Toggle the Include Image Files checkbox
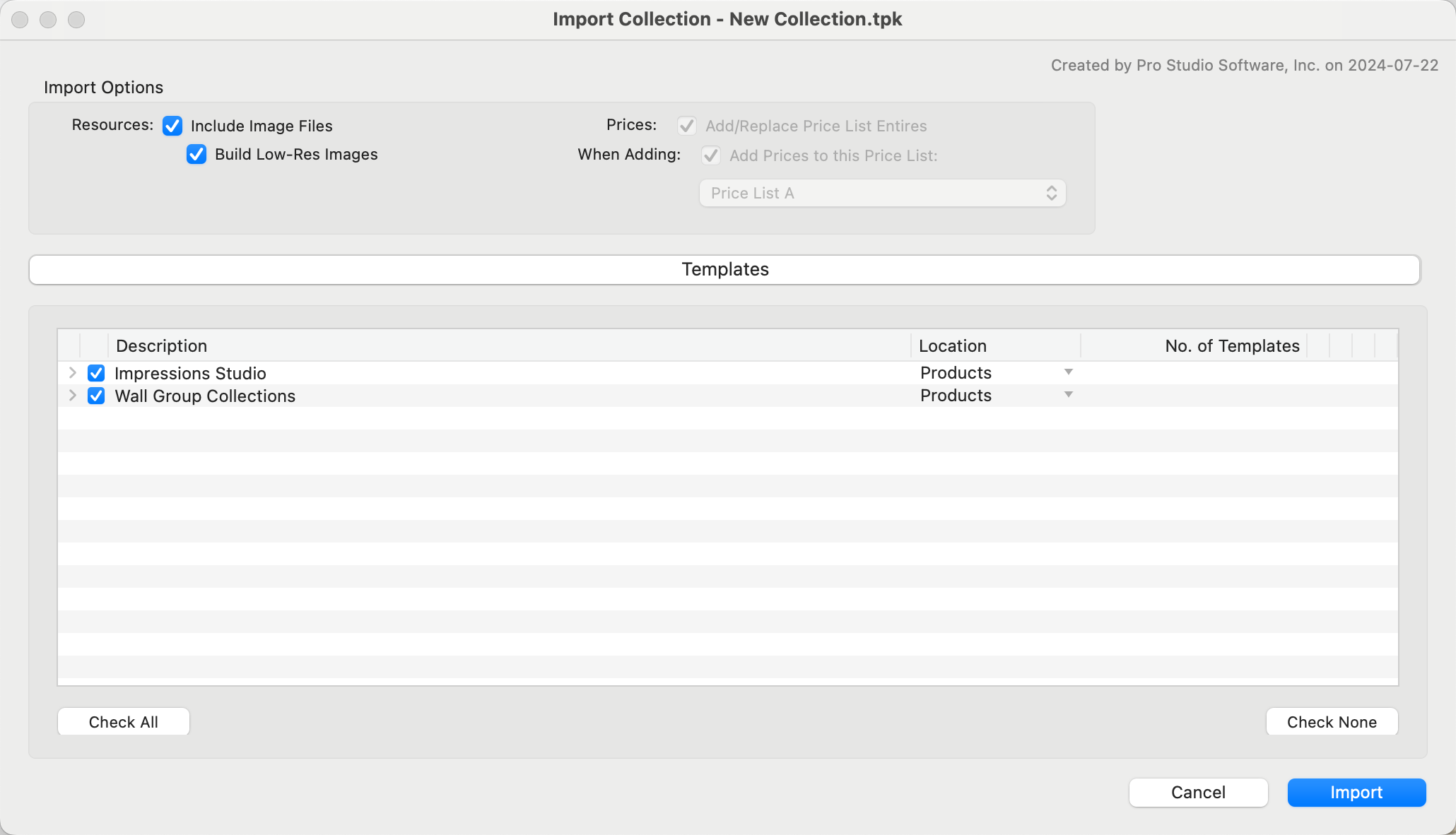Viewport: 1456px width, 835px height. pyautogui.click(x=172, y=126)
